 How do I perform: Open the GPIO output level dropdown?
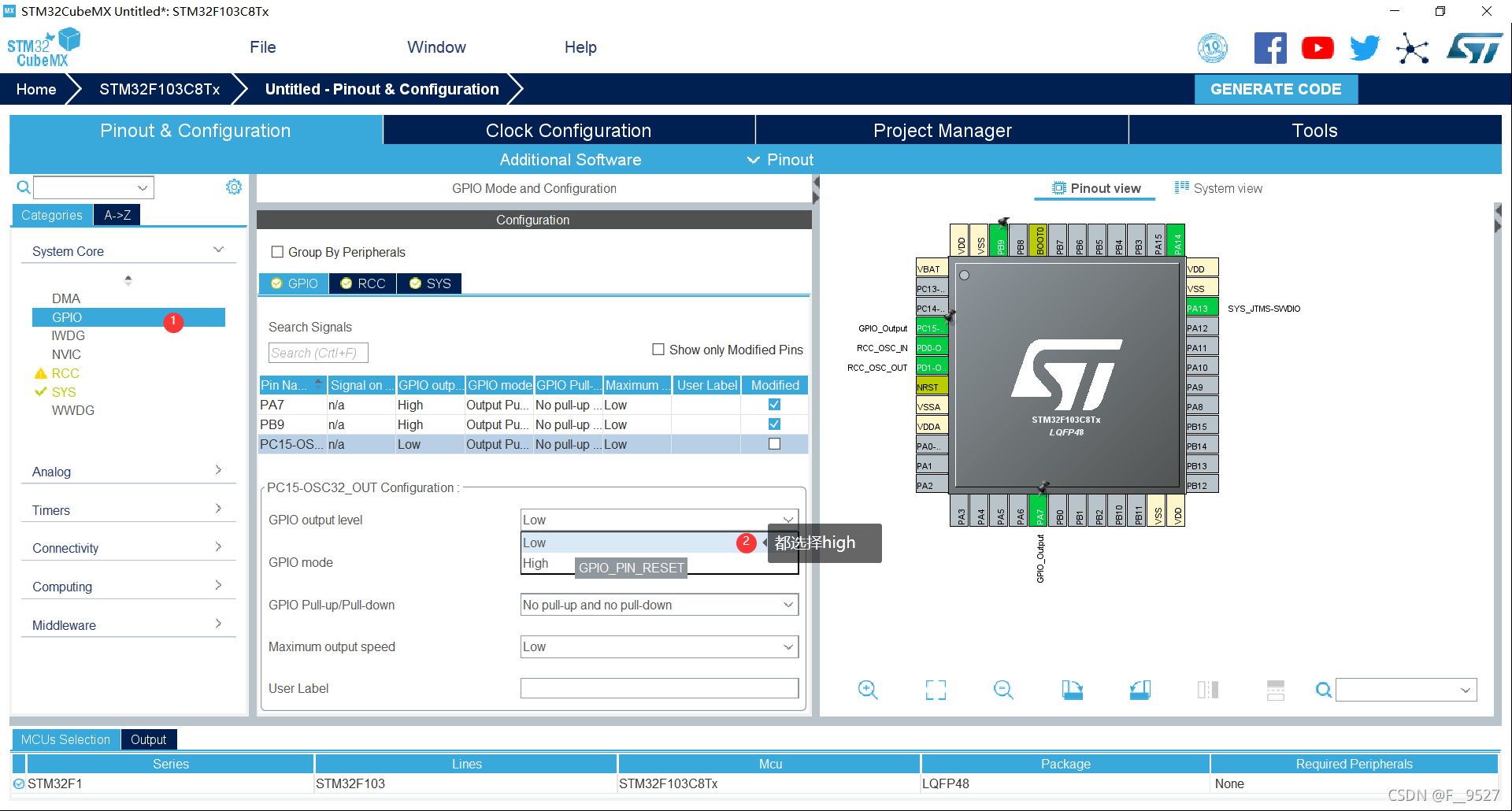click(659, 520)
